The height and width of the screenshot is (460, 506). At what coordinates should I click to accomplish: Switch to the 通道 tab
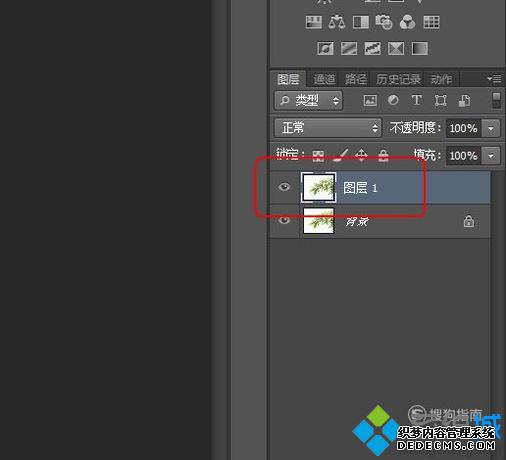[x=324, y=79]
